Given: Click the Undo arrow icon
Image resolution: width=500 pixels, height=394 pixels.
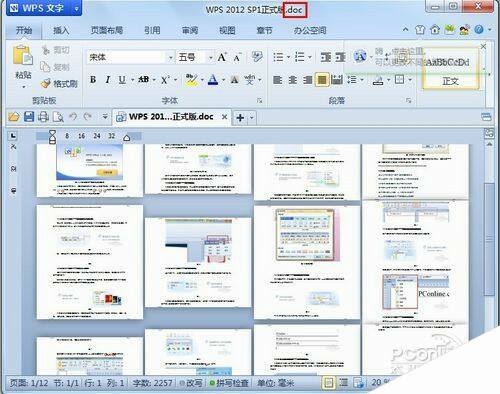Looking at the screenshot, I should 73,116.
